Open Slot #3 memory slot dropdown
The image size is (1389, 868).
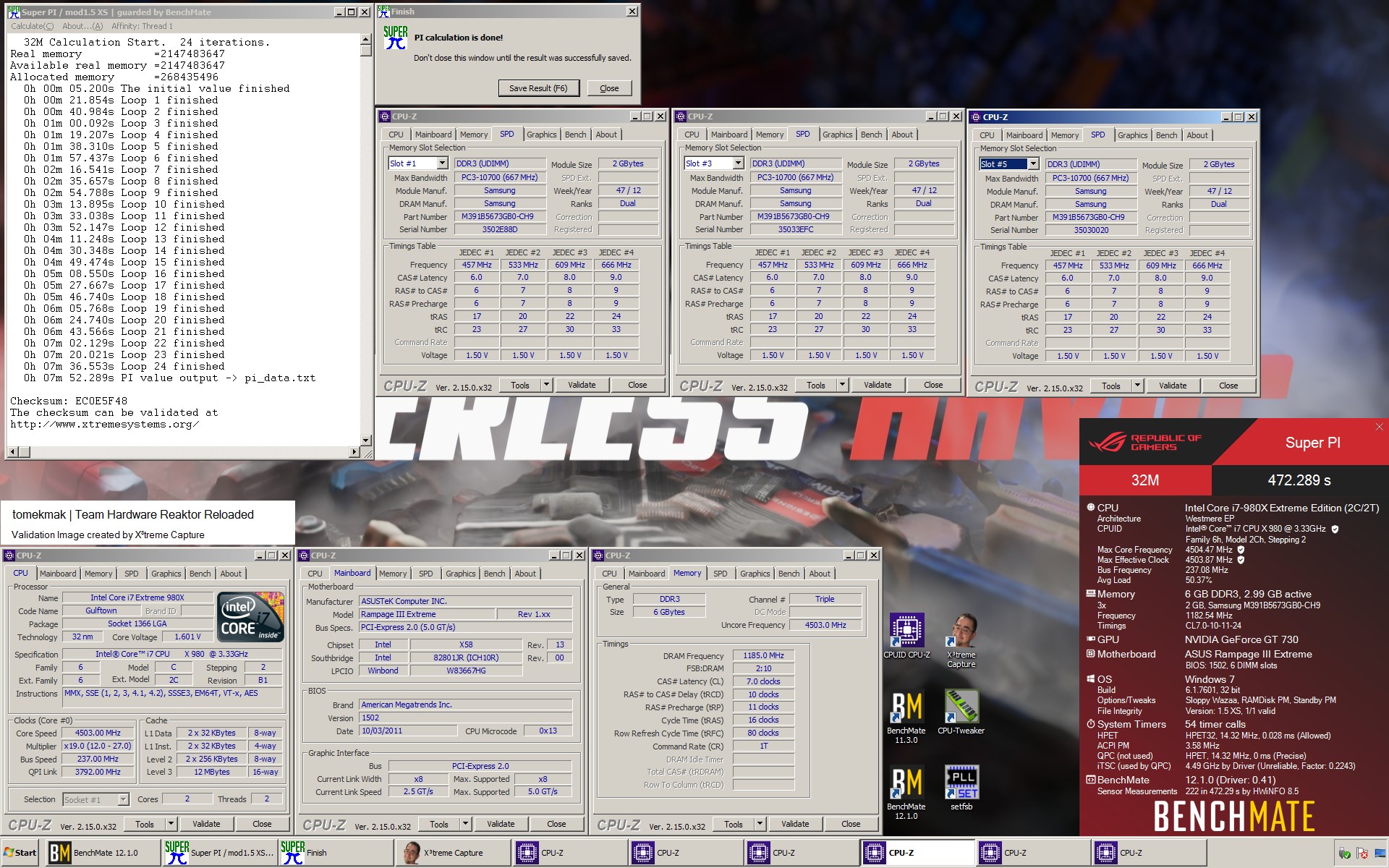click(738, 163)
